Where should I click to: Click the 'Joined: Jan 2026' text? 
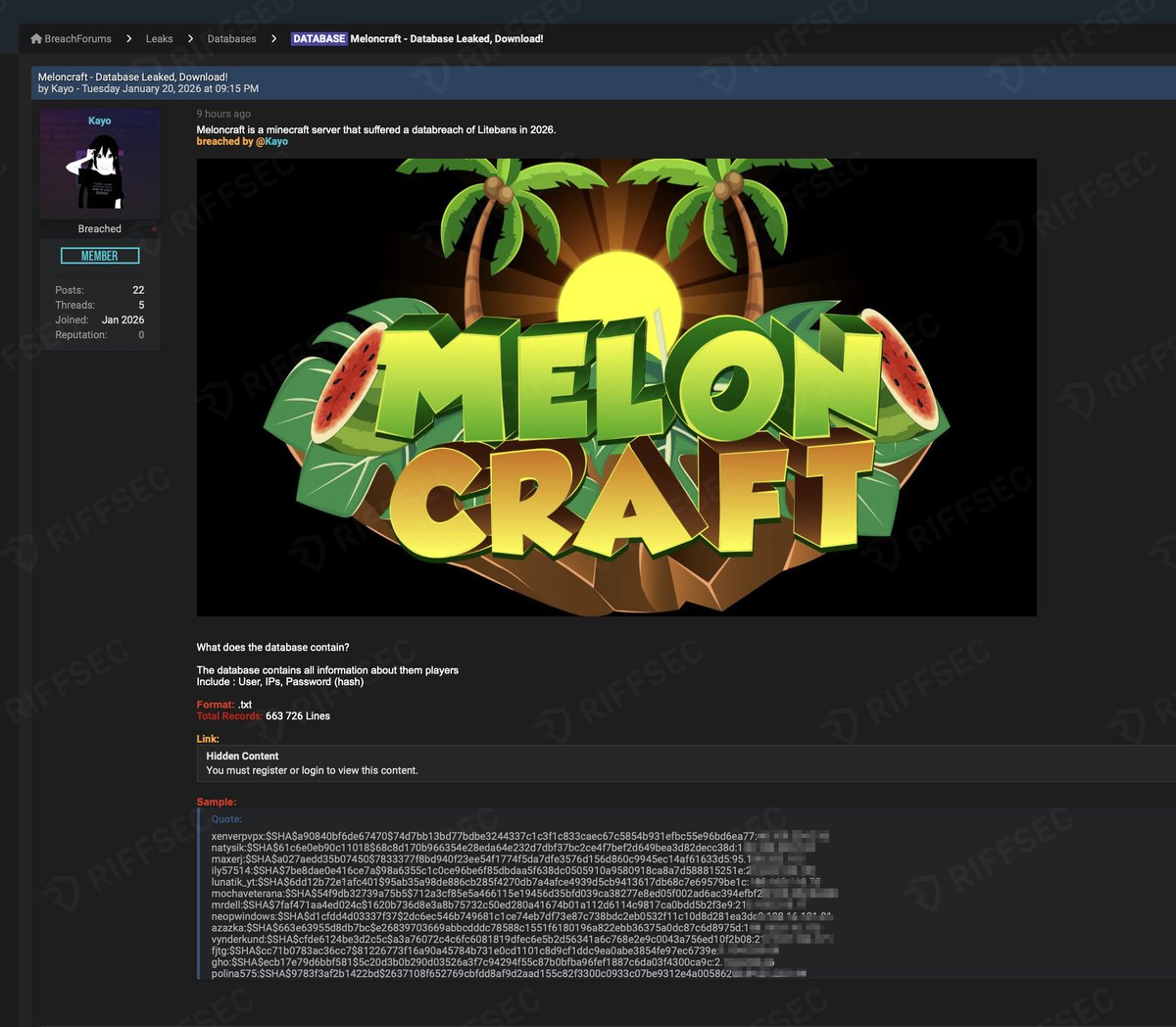(100, 319)
